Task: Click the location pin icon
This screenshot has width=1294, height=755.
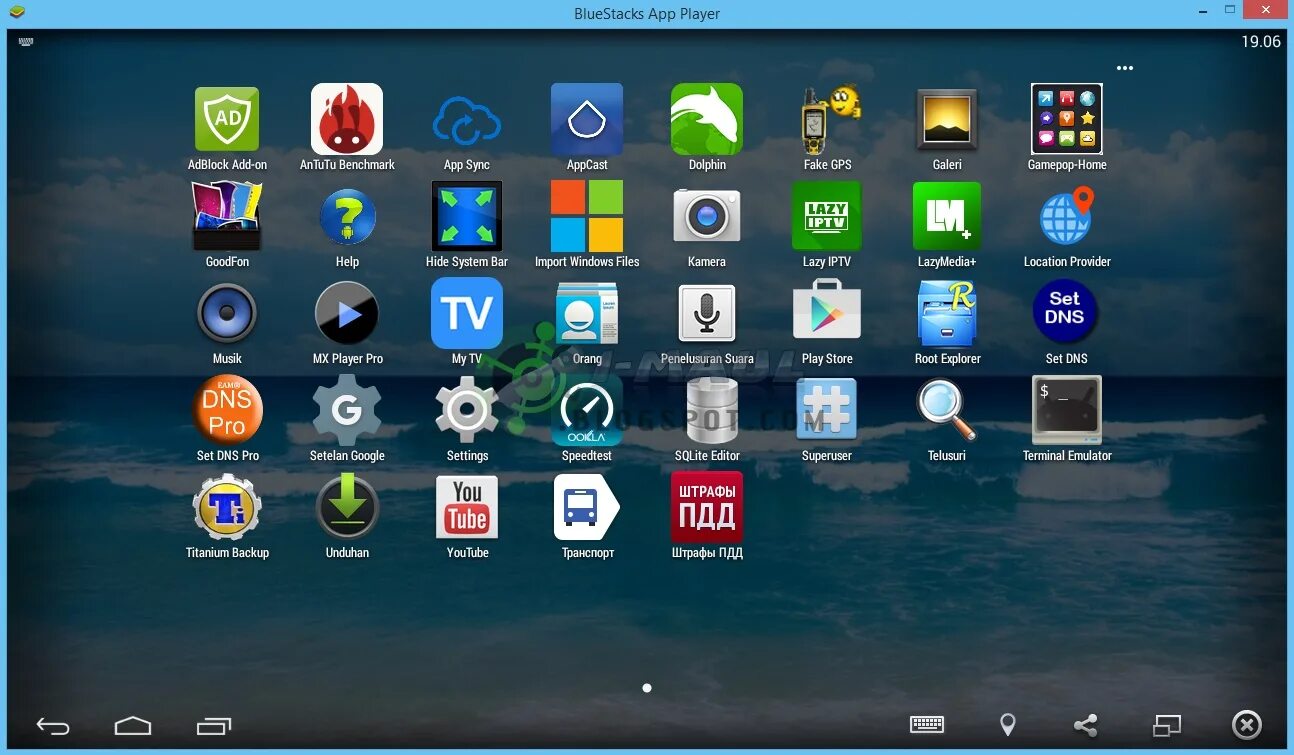Action: (x=1008, y=725)
